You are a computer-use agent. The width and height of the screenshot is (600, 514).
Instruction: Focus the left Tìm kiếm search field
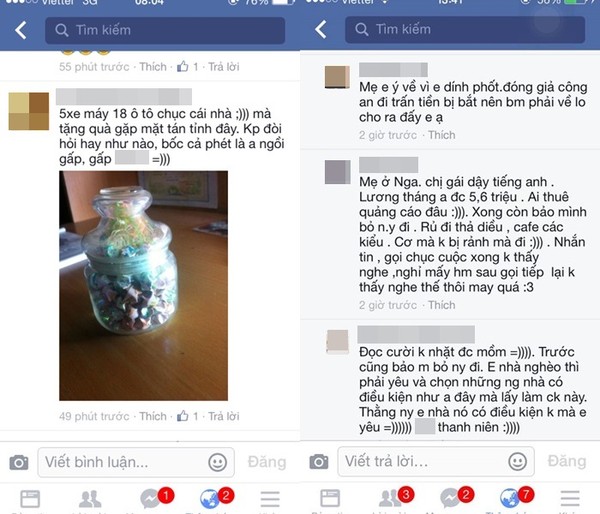pos(165,30)
